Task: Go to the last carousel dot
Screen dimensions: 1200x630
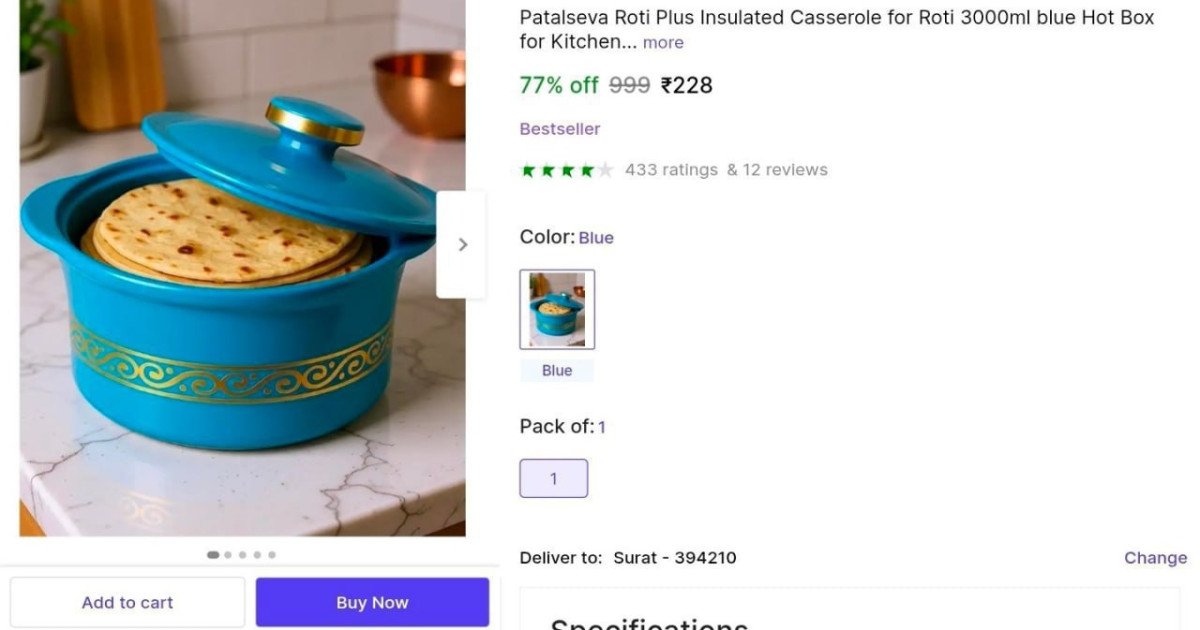Action: point(272,554)
